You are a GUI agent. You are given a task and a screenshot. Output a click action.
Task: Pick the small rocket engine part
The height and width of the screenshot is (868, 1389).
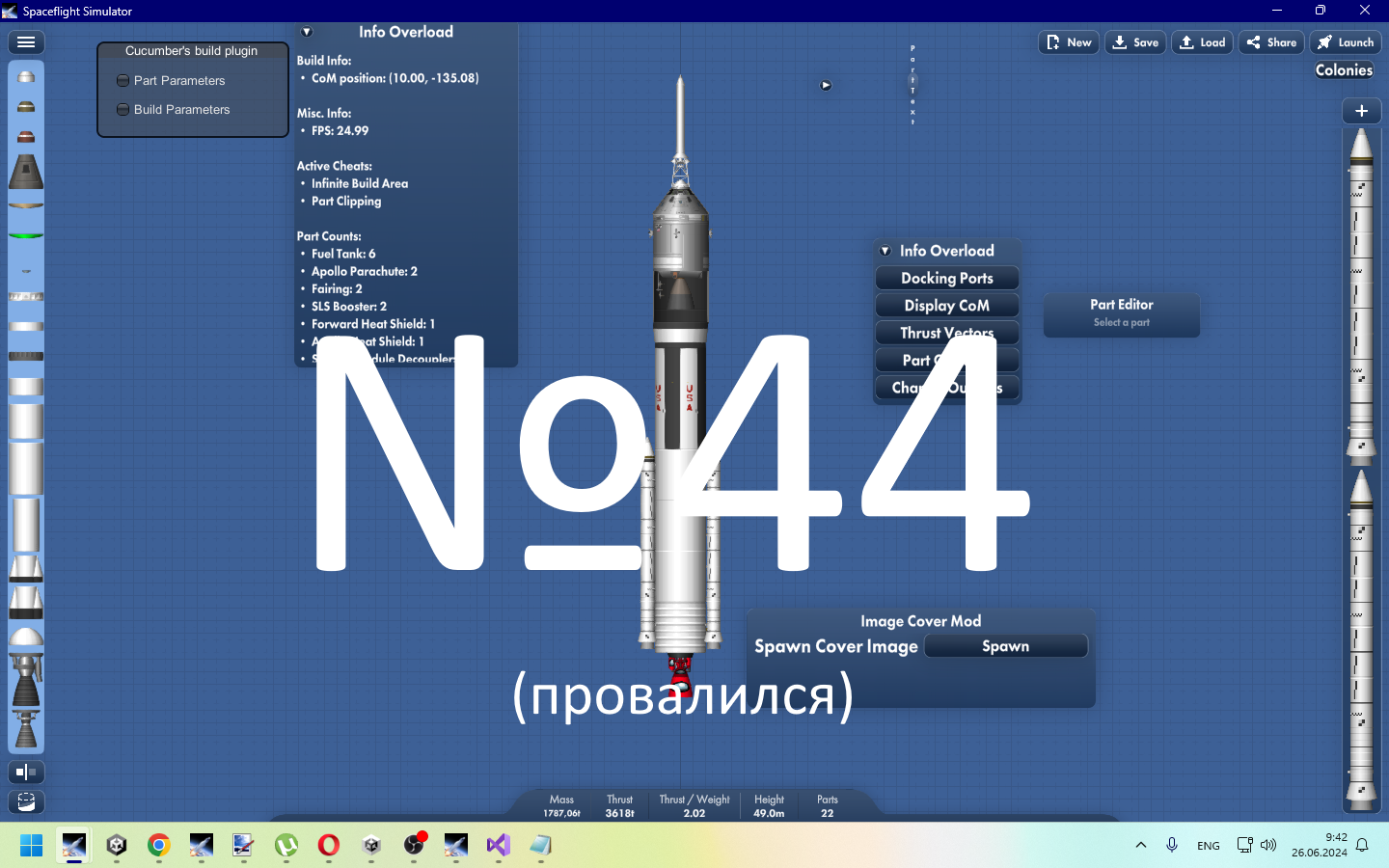click(26, 729)
